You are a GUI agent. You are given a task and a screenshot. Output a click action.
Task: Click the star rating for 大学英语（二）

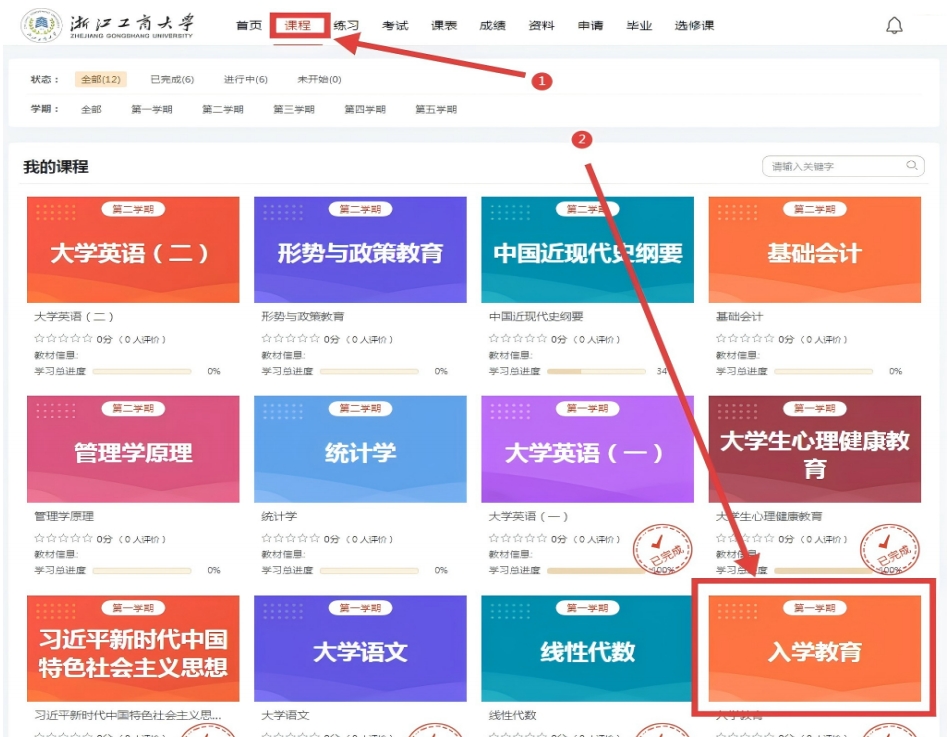coord(64,338)
